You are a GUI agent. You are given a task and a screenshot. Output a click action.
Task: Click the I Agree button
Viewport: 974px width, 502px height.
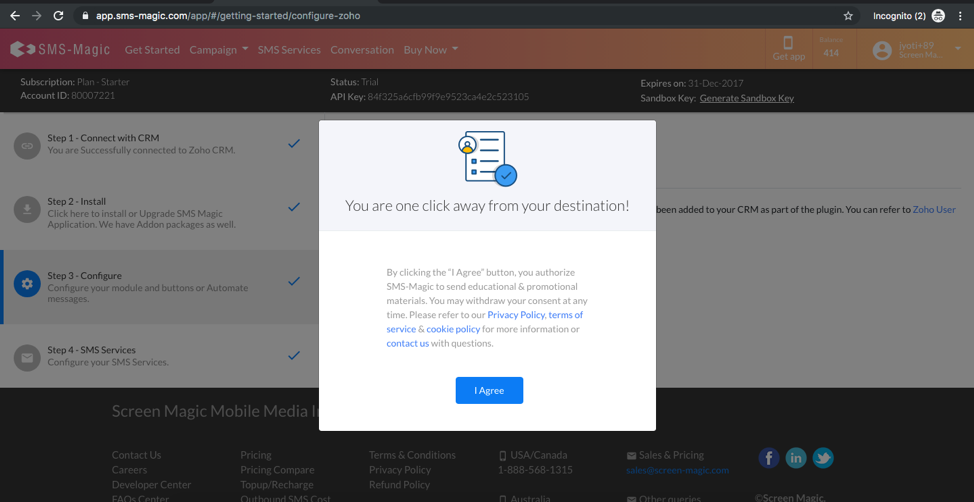click(489, 391)
